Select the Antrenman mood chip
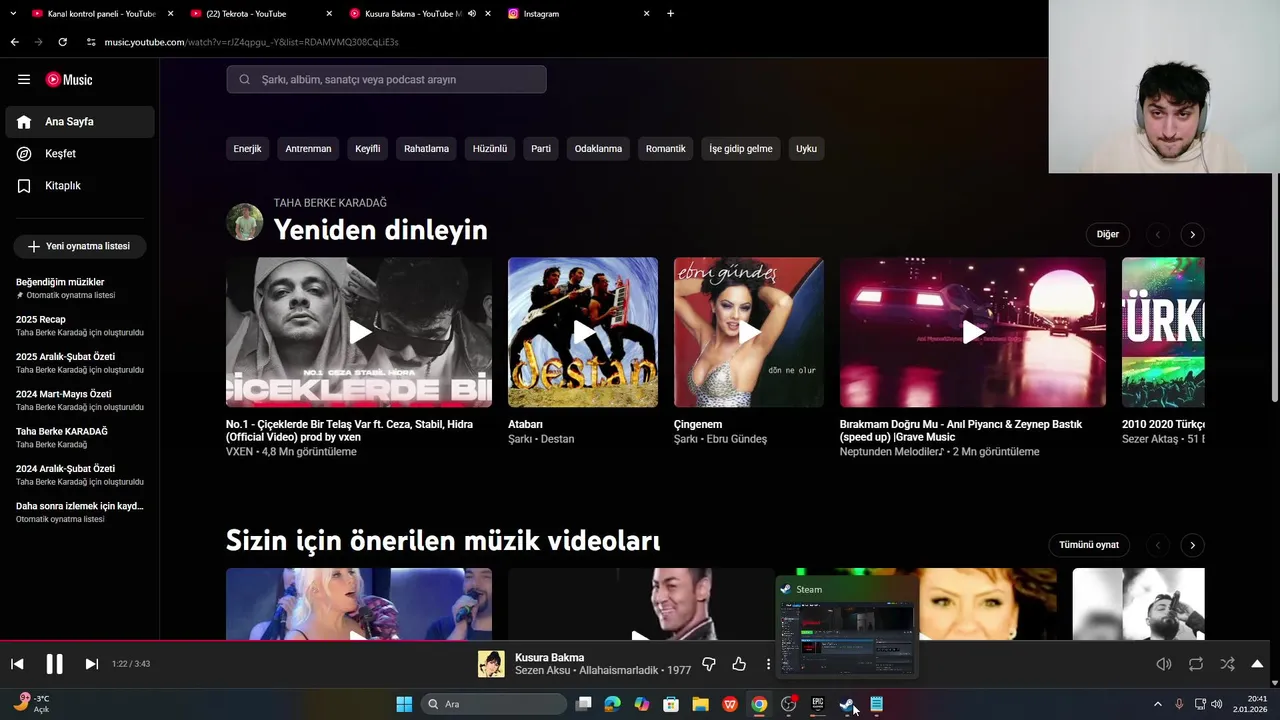Screen dimensions: 1280x720 [x=308, y=149]
